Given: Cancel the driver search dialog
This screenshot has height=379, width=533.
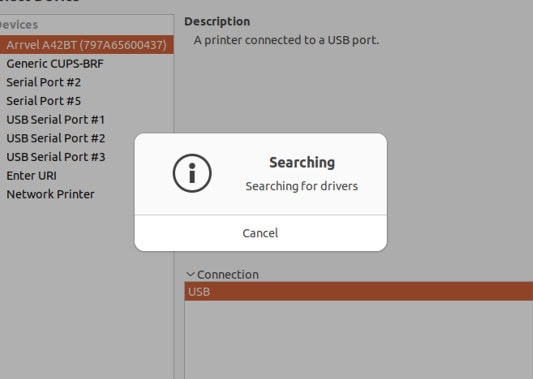Looking at the screenshot, I should click(260, 233).
